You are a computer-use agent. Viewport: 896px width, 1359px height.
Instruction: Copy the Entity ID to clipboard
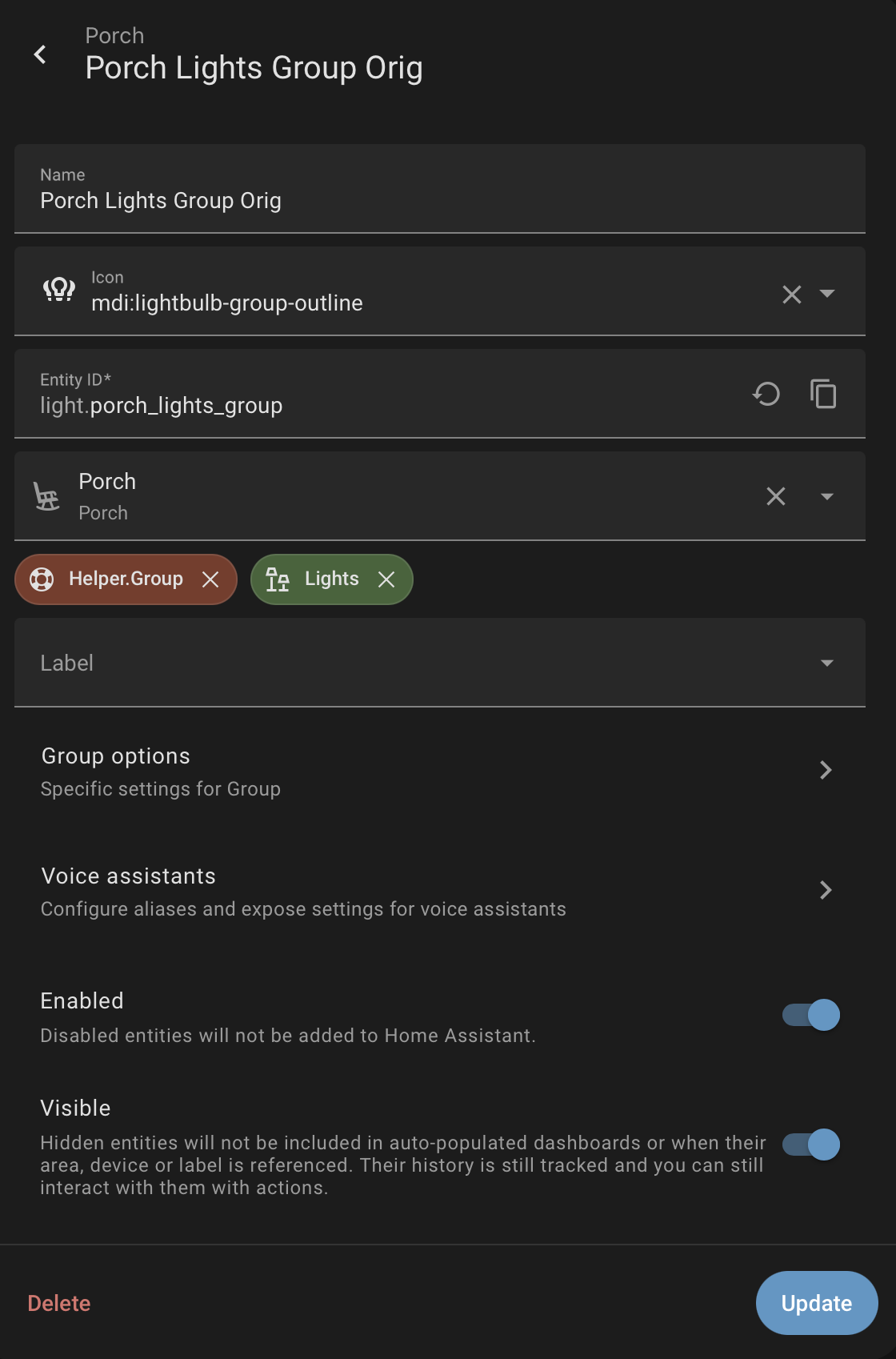click(x=823, y=394)
